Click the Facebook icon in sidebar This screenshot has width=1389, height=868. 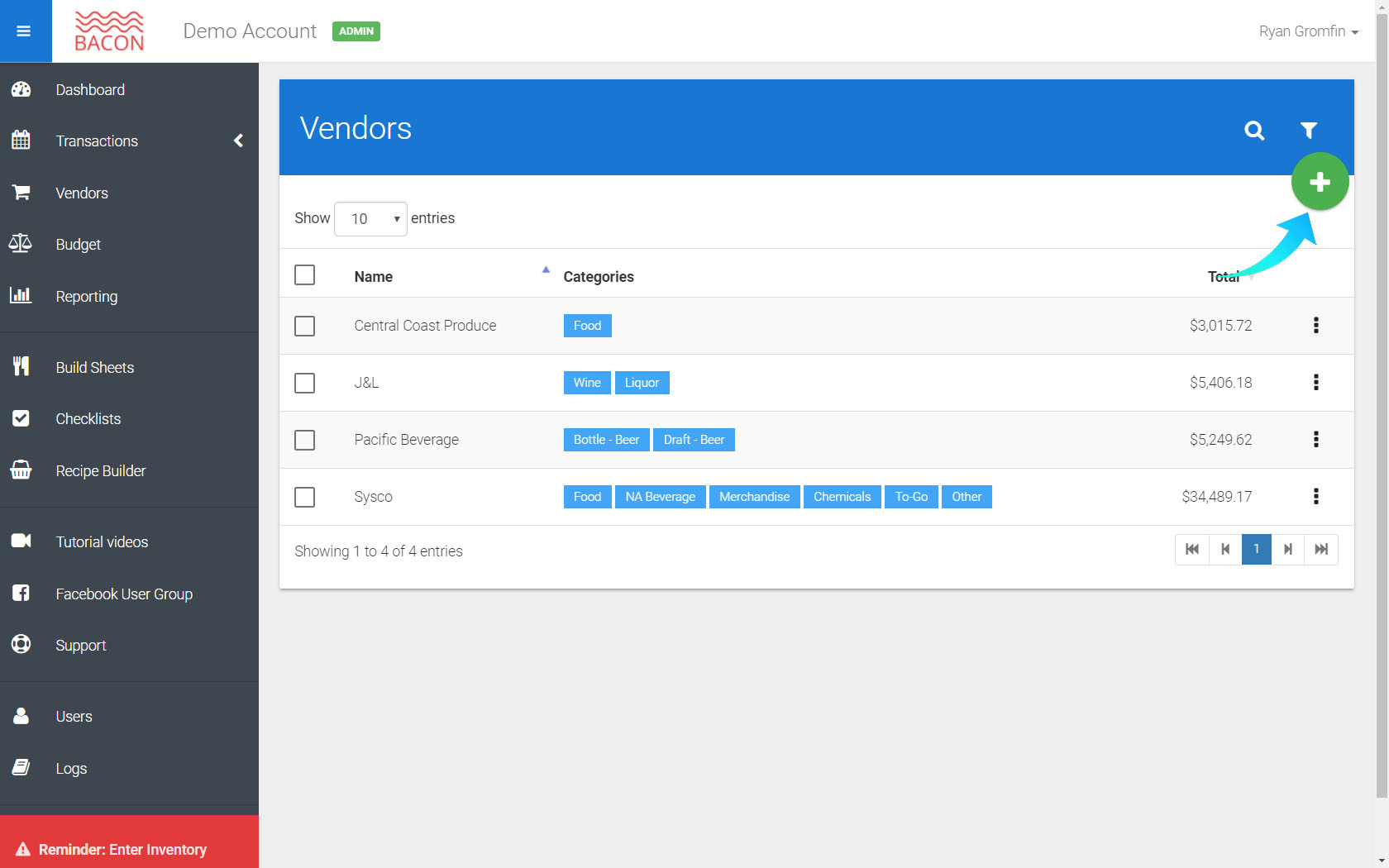click(21, 593)
